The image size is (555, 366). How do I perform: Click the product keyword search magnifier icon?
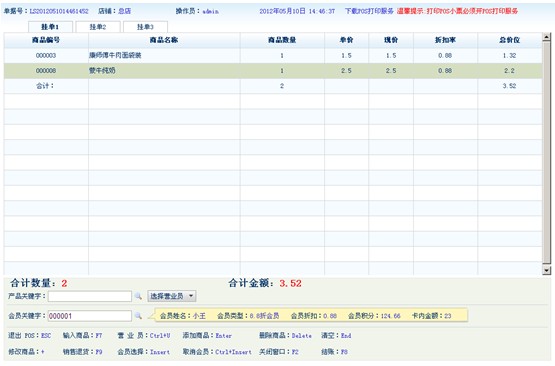pyautogui.click(x=138, y=296)
